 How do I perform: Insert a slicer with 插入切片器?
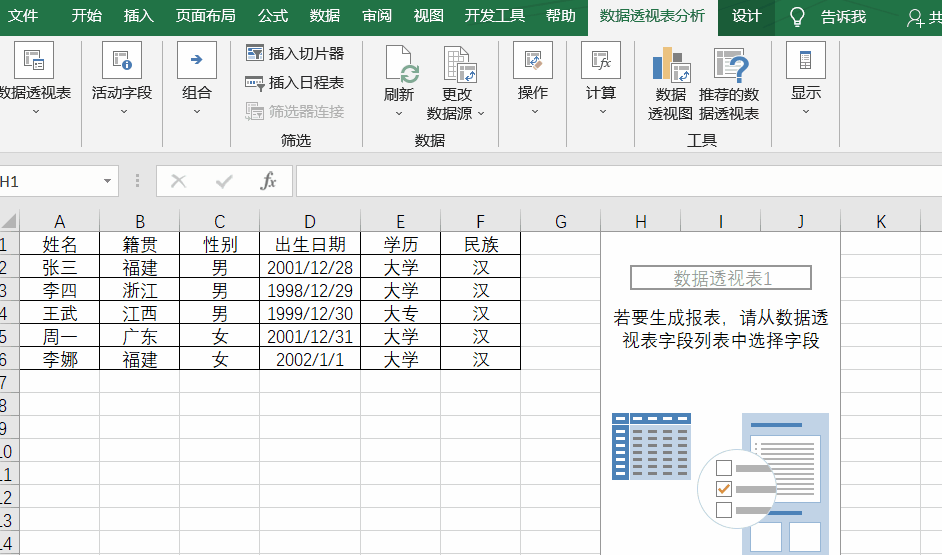pos(295,53)
